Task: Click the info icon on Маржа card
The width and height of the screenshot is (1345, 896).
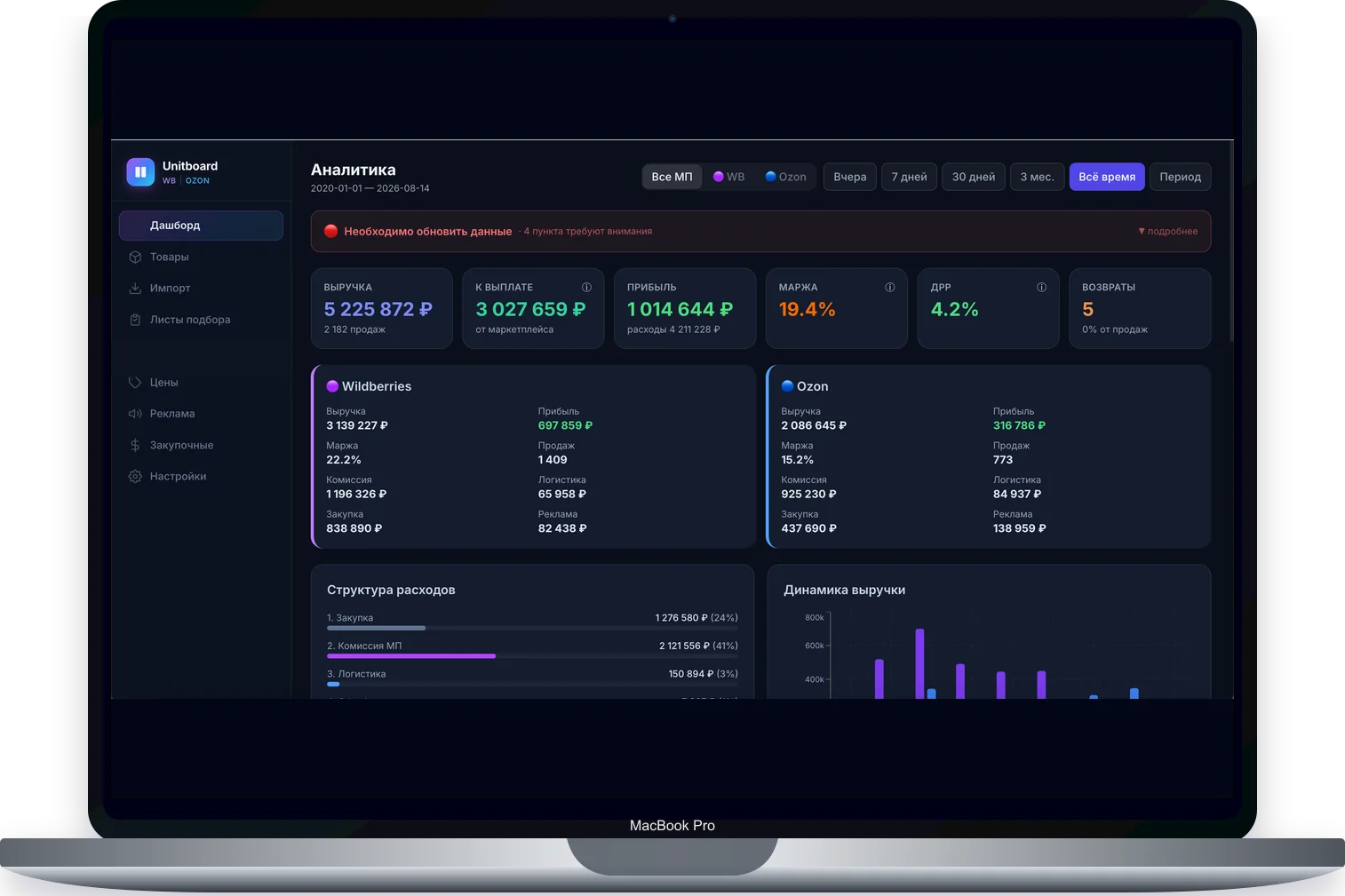Action: coord(889,287)
